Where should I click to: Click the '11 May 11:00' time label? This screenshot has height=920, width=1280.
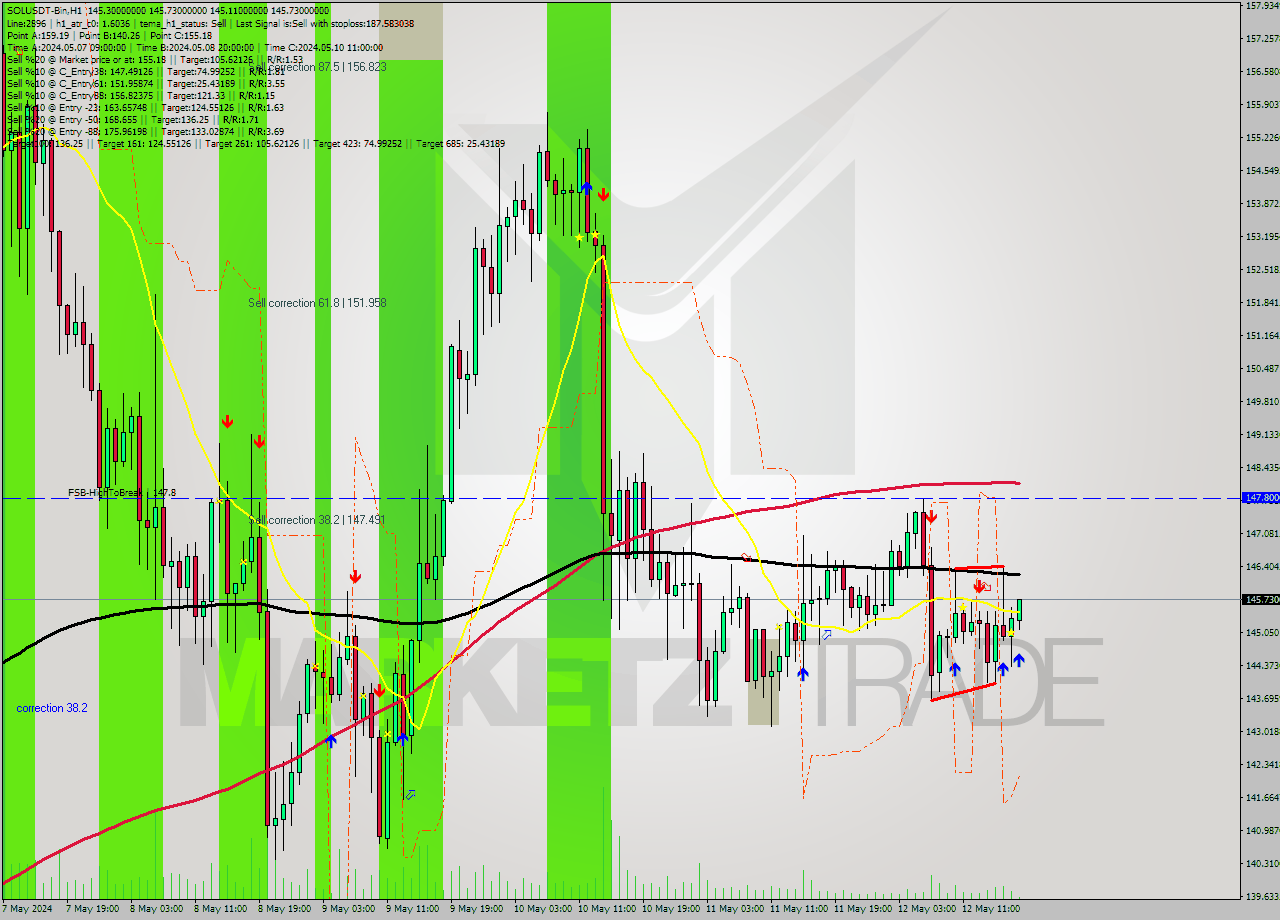[800, 909]
